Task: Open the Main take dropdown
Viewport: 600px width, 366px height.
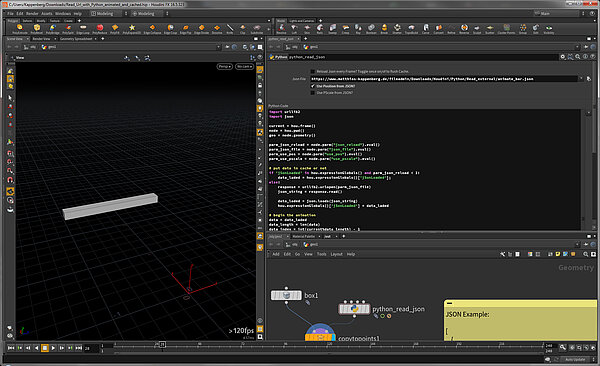Action: [x=560, y=13]
